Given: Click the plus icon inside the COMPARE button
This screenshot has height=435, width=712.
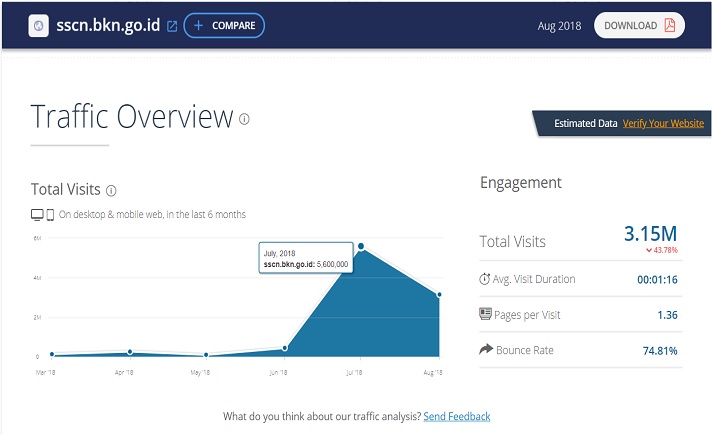Looking at the screenshot, I should (x=198, y=25).
